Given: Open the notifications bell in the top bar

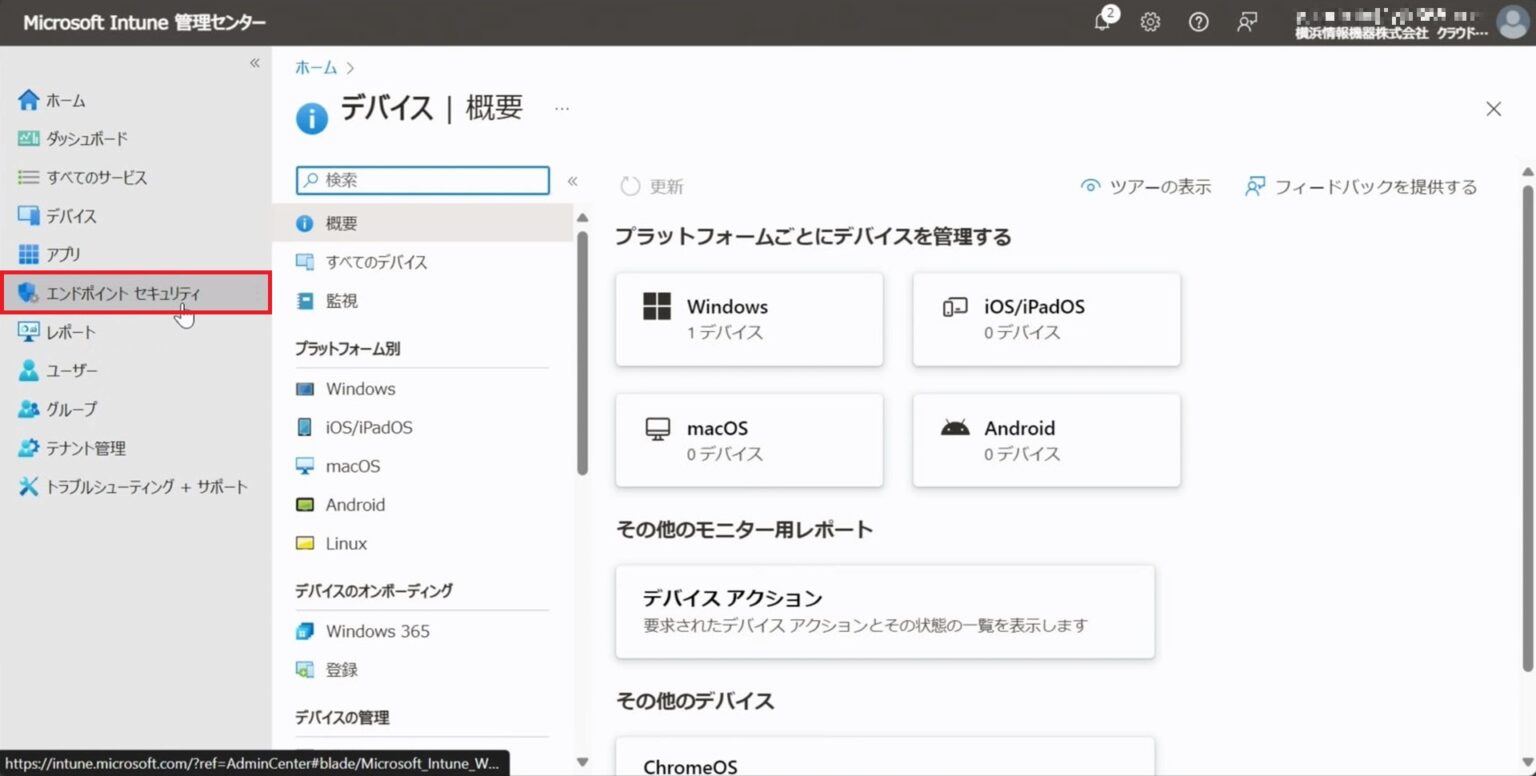Looking at the screenshot, I should [1101, 22].
